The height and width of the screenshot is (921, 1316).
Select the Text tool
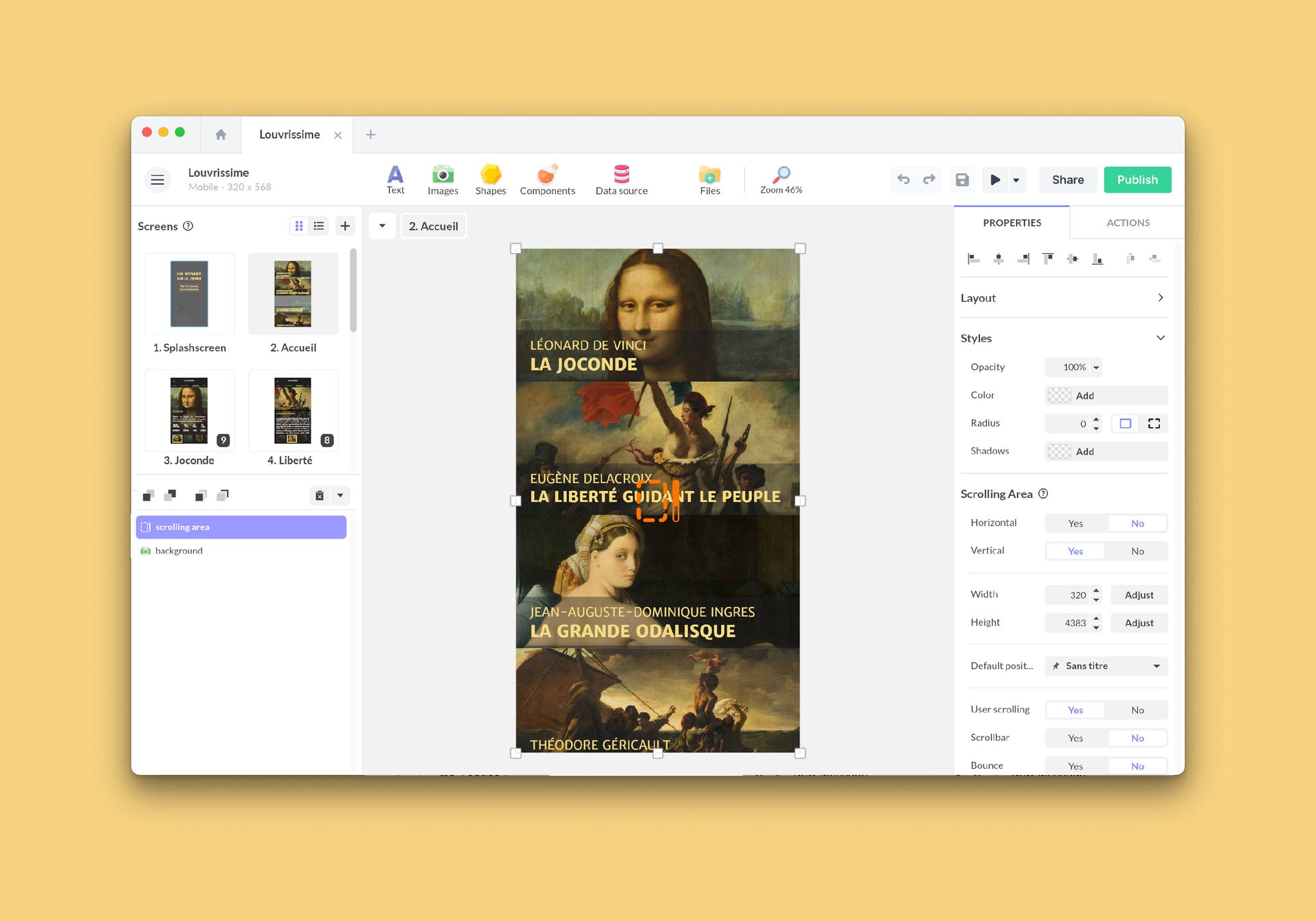[x=395, y=179]
